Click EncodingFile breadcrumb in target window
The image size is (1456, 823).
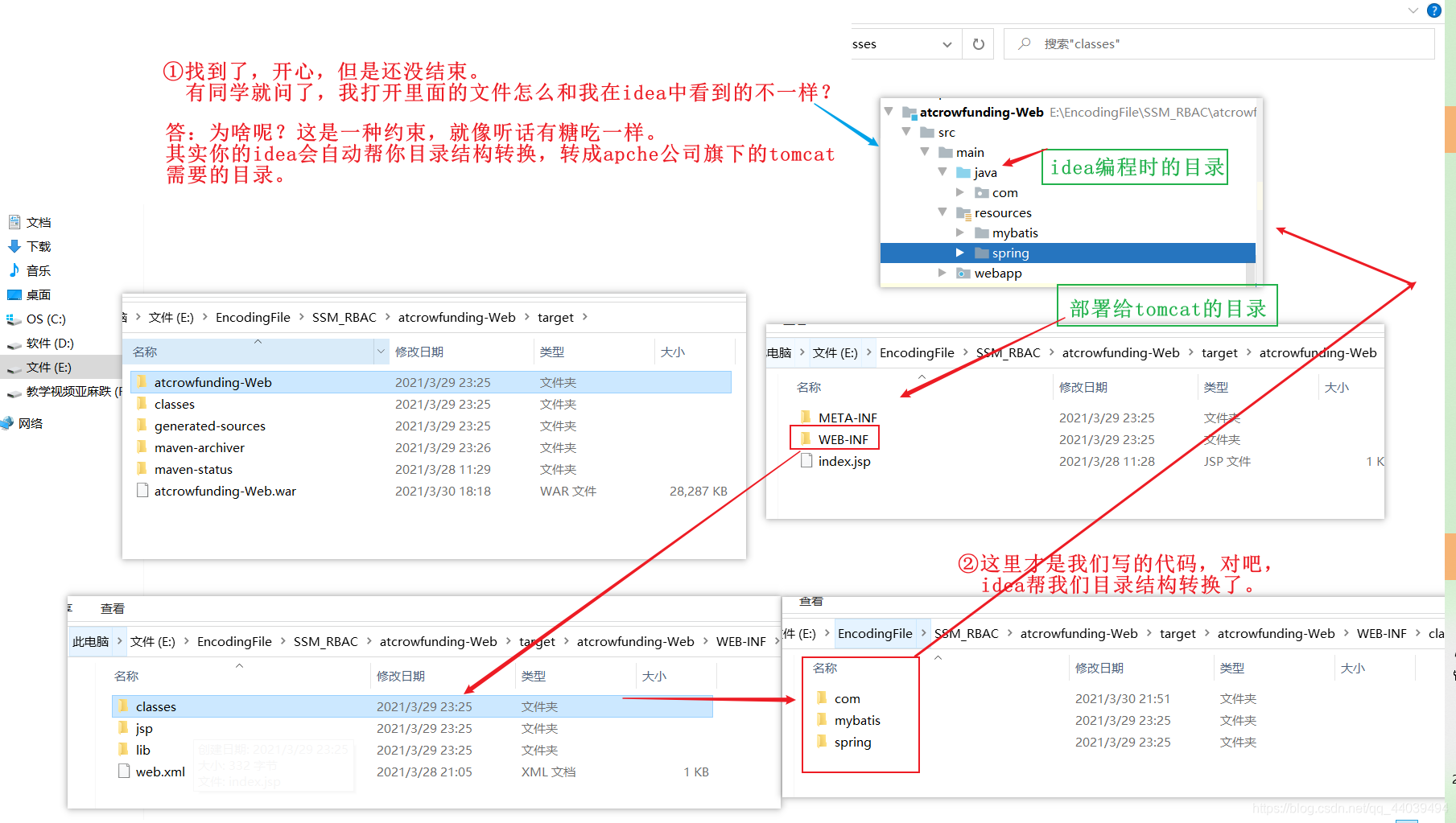(253, 317)
